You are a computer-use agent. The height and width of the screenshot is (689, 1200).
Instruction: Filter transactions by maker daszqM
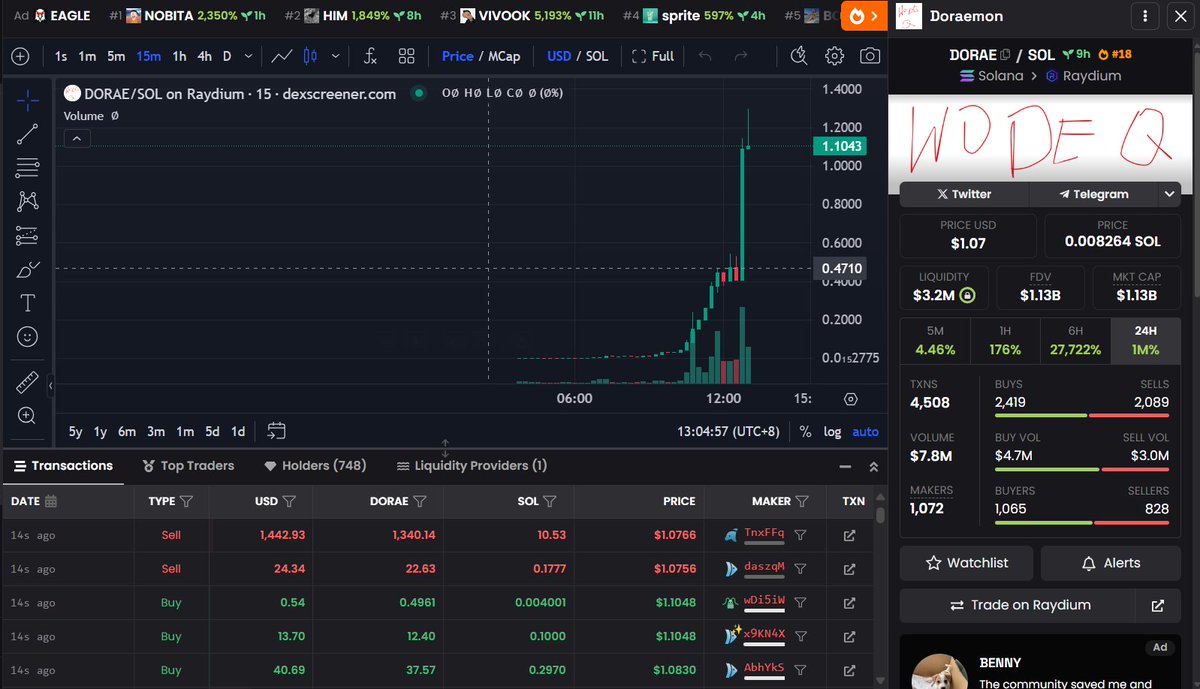(x=800, y=569)
